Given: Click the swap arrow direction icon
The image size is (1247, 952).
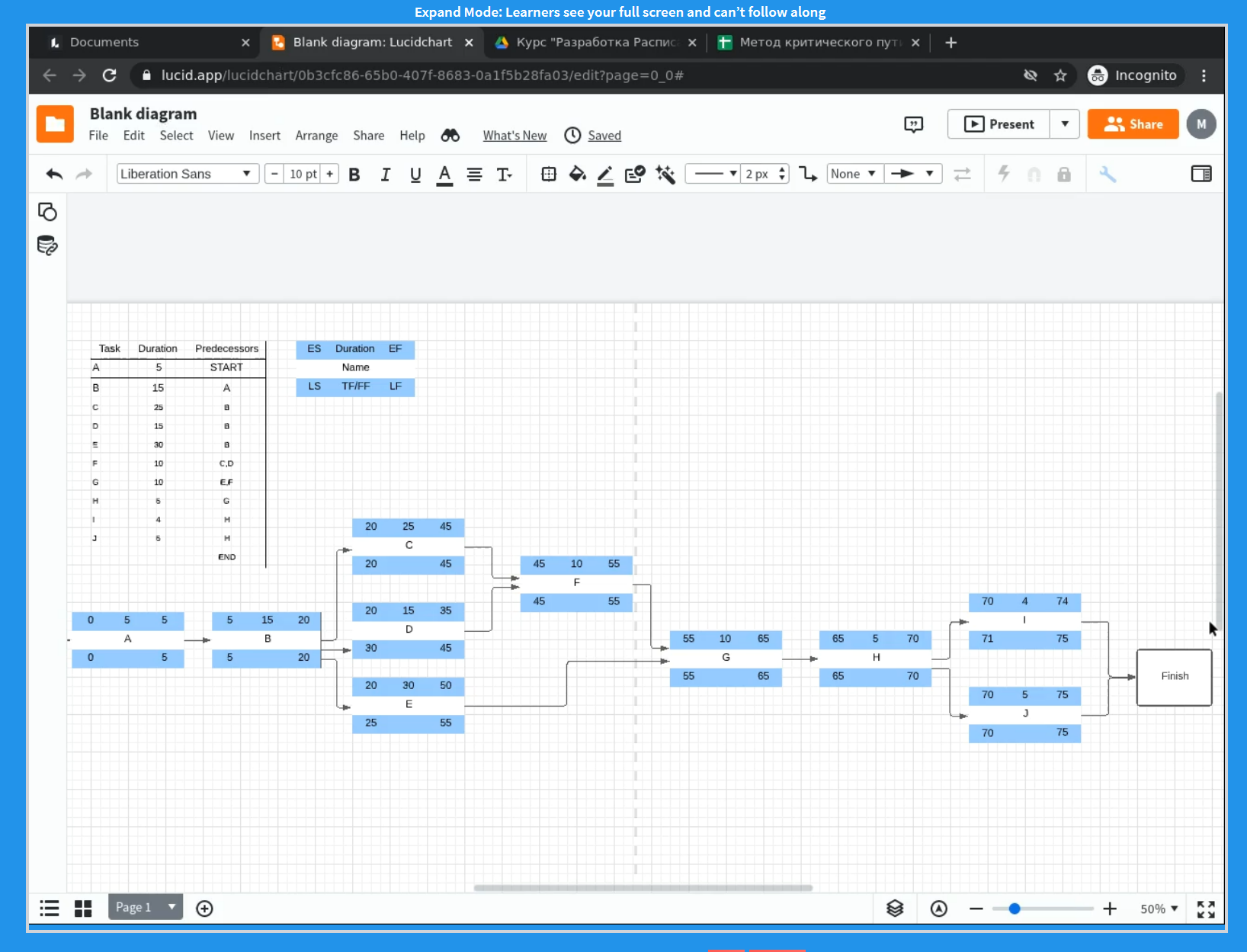Looking at the screenshot, I should (963, 175).
